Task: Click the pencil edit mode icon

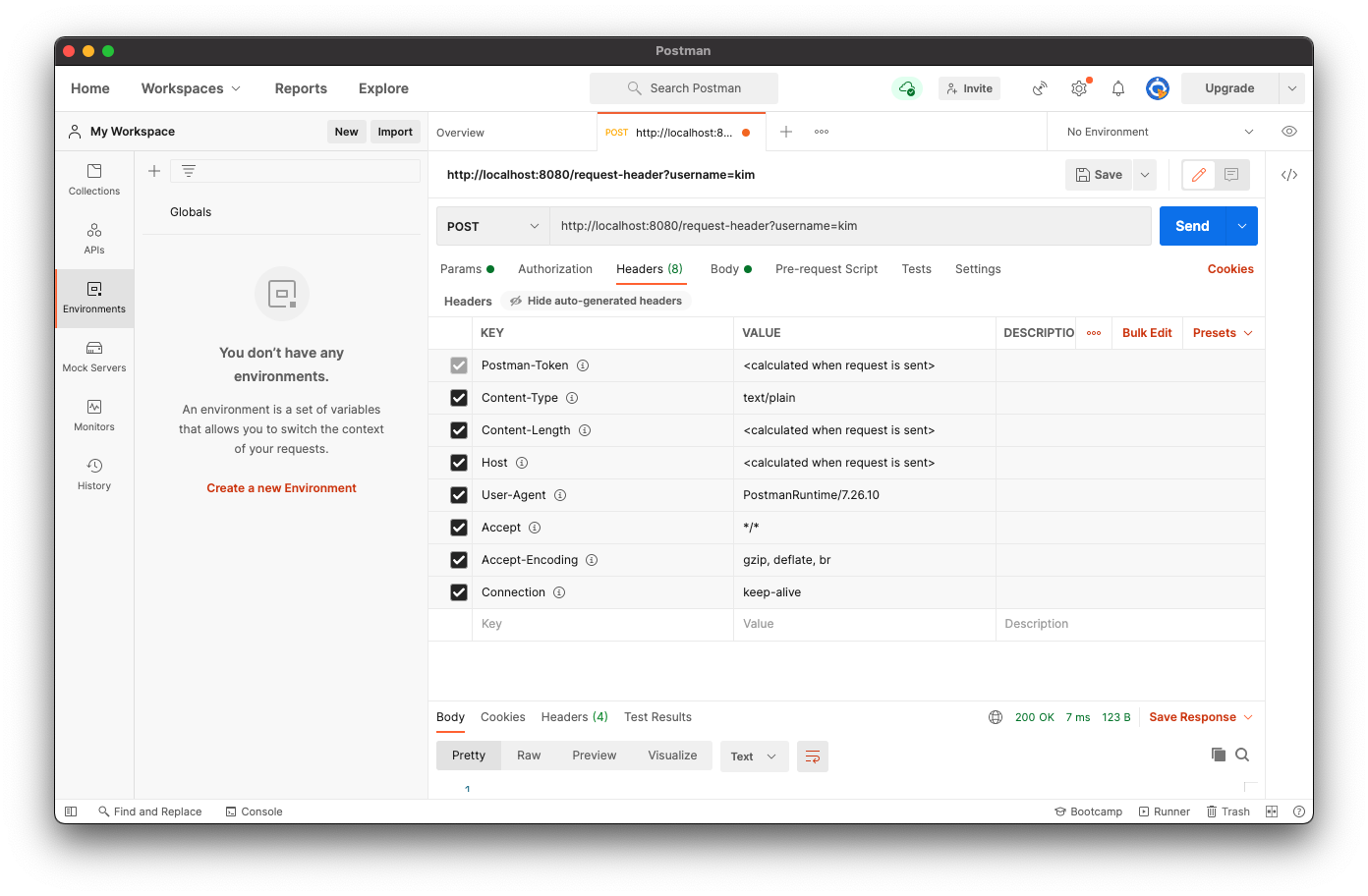Action: coord(1199,175)
